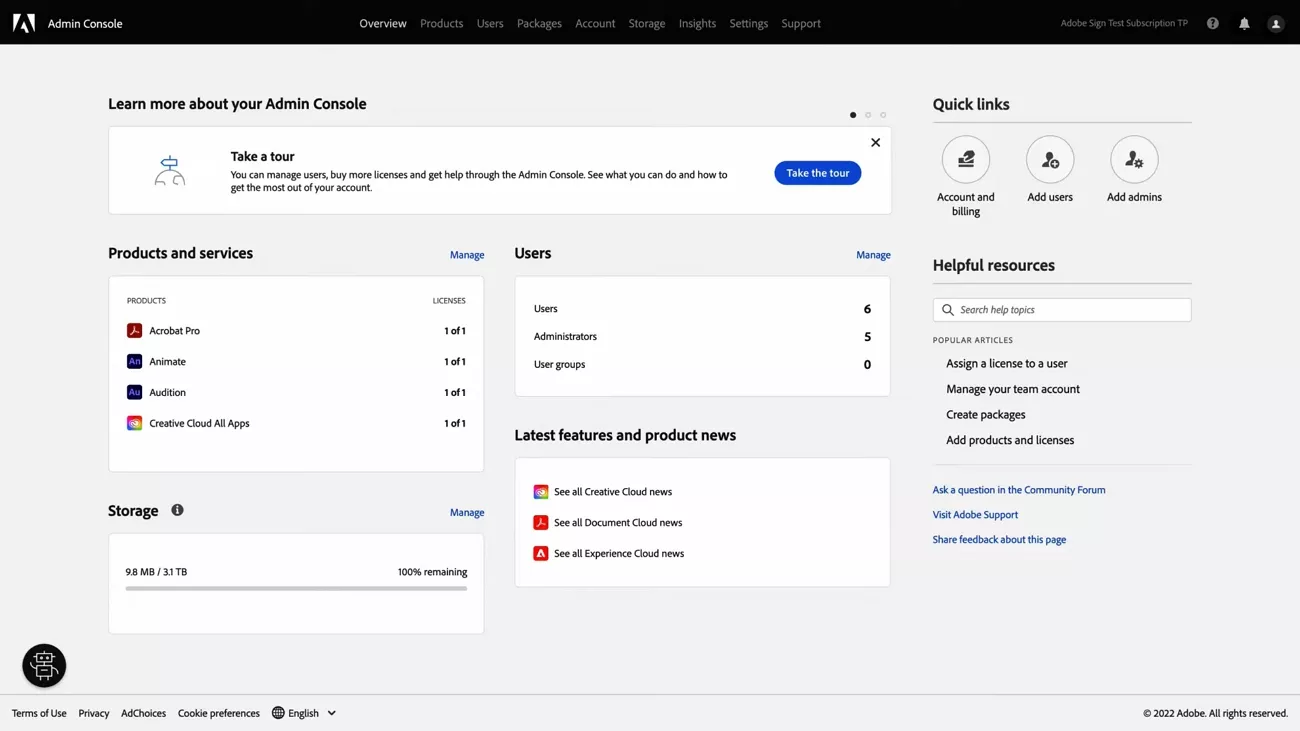Click the Creative Cloud news icon

click(x=541, y=492)
